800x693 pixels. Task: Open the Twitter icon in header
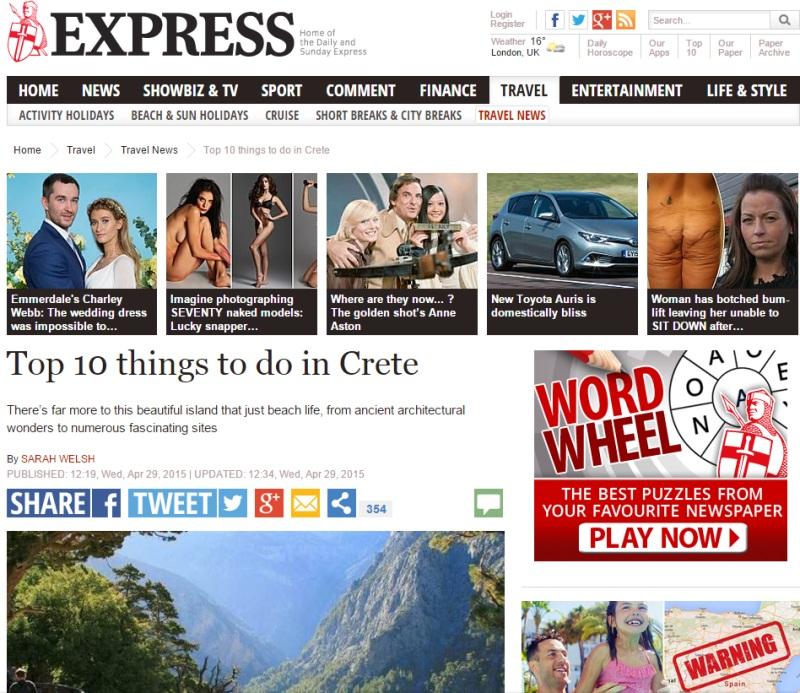coord(578,20)
